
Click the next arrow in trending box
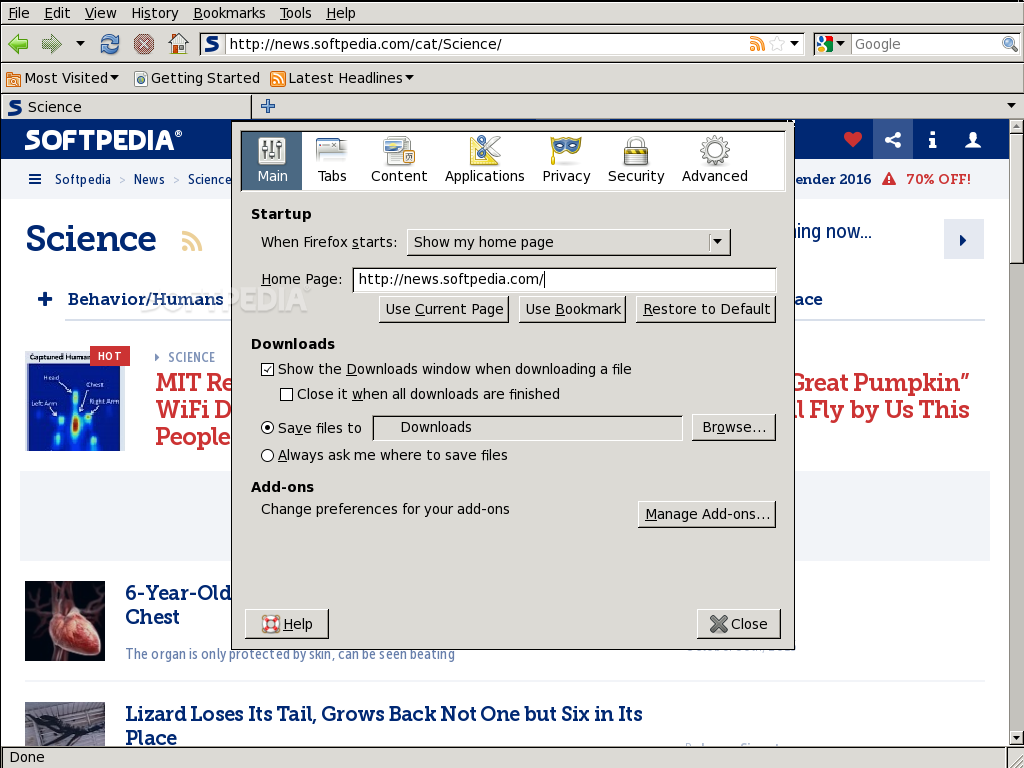963,240
